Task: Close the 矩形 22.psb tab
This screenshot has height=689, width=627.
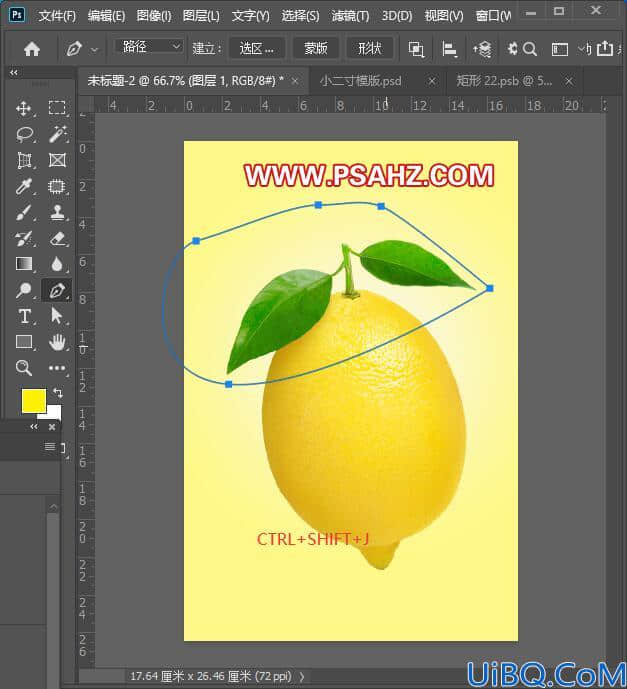Action: 569,81
